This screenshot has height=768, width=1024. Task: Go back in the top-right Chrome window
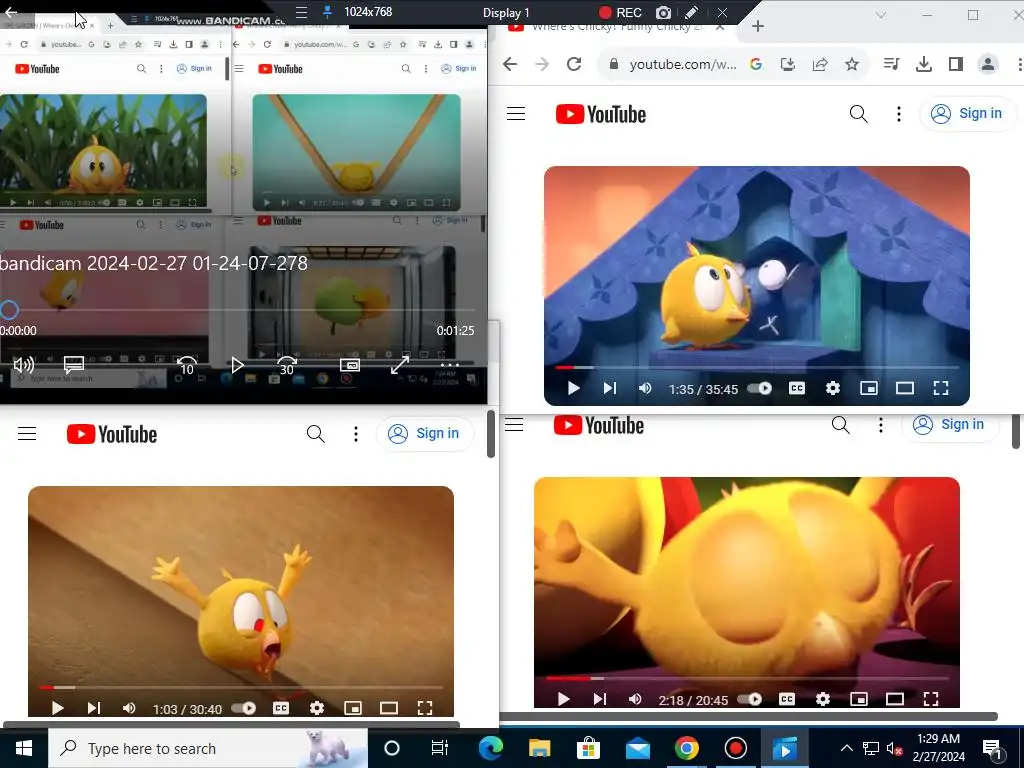510,64
